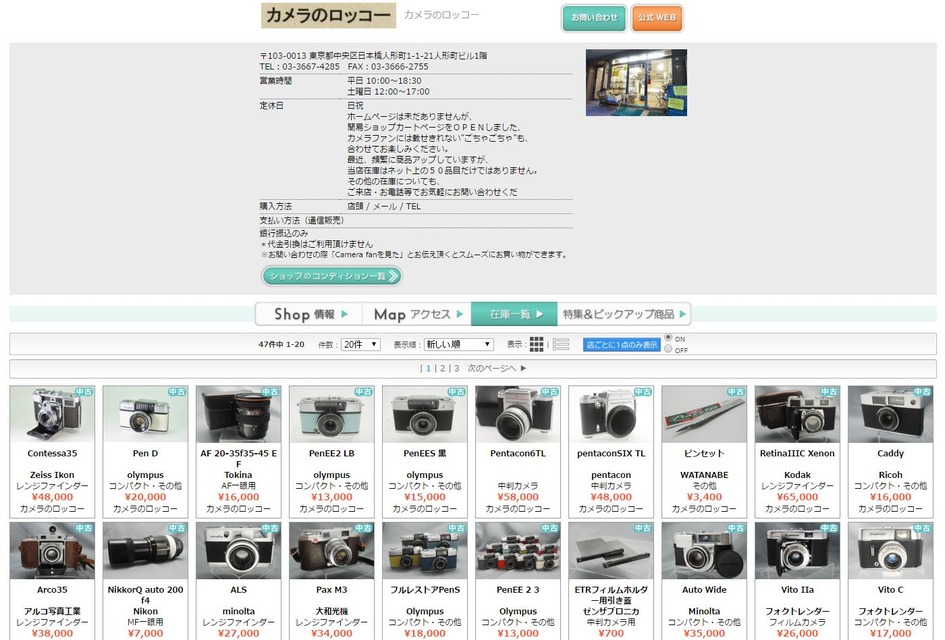Open the pentaconSIX TL camera thumbnail
The width and height of the screenshot is (945, 640).
point(611,414)
